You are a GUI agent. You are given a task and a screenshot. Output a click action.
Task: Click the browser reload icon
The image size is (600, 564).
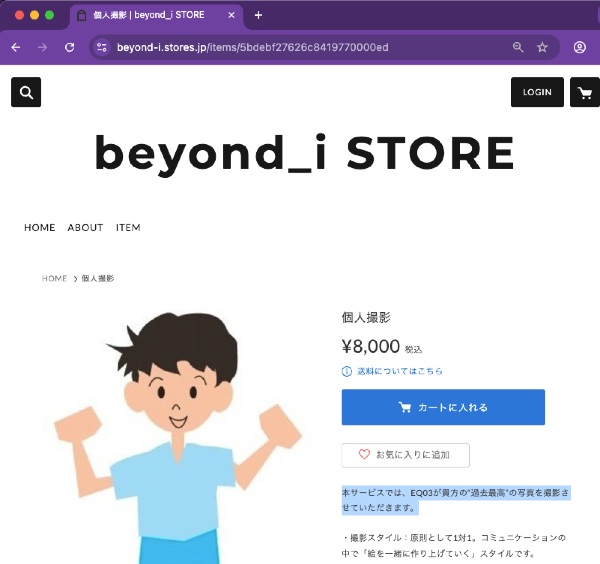coord(69,47)
